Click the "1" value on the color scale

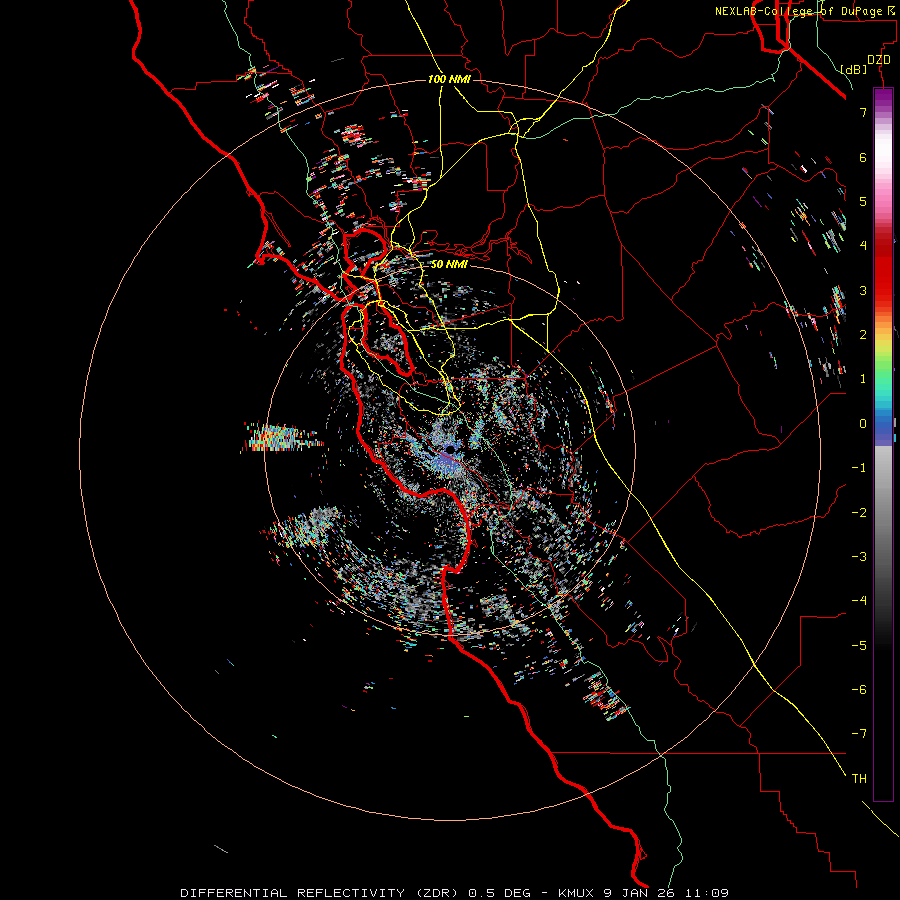tap(863, 379)
